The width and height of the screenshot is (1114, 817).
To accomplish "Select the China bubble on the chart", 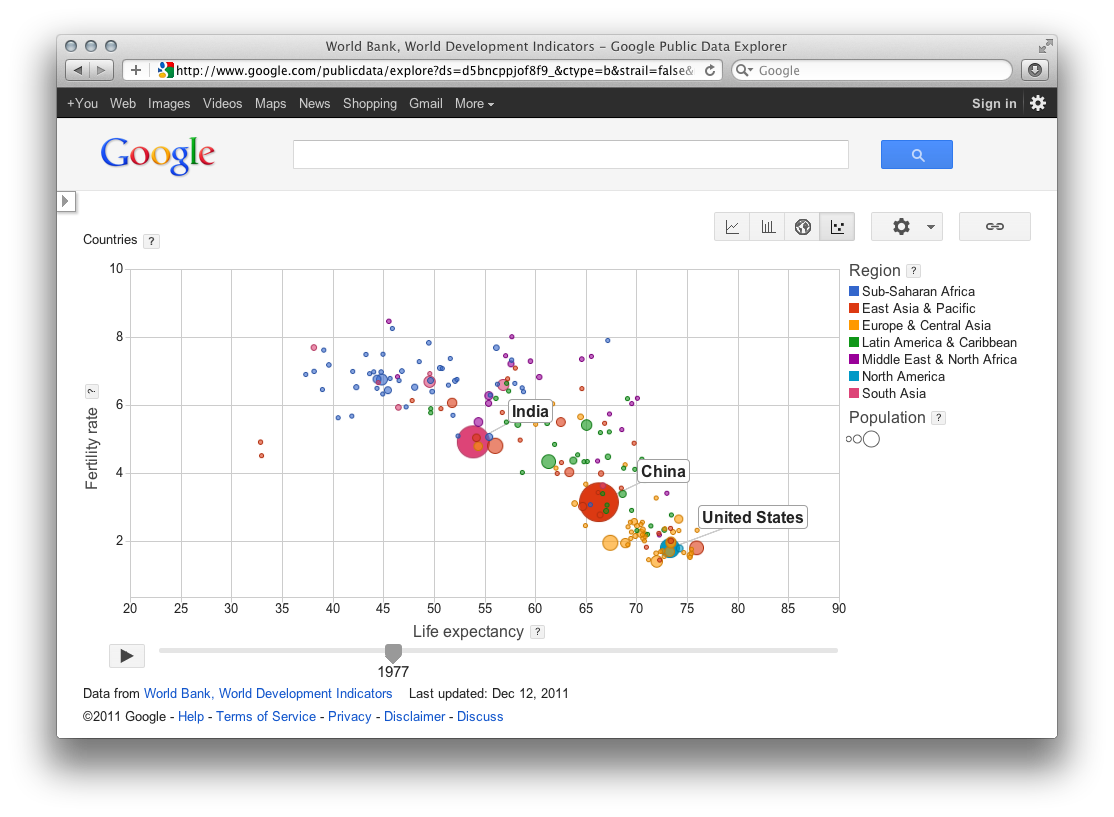I will (x=600, y=502).
